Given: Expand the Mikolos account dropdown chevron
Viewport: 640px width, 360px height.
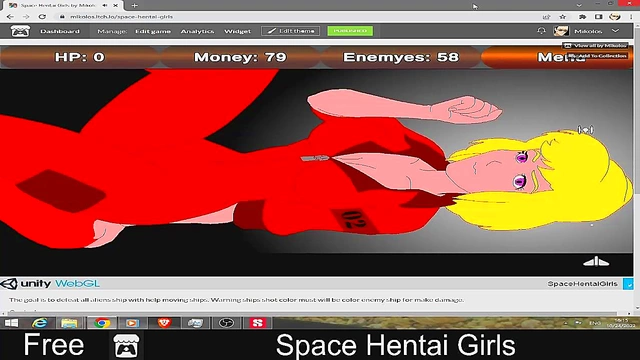Looking at the screenshot, I should click(x=615, y=31).
